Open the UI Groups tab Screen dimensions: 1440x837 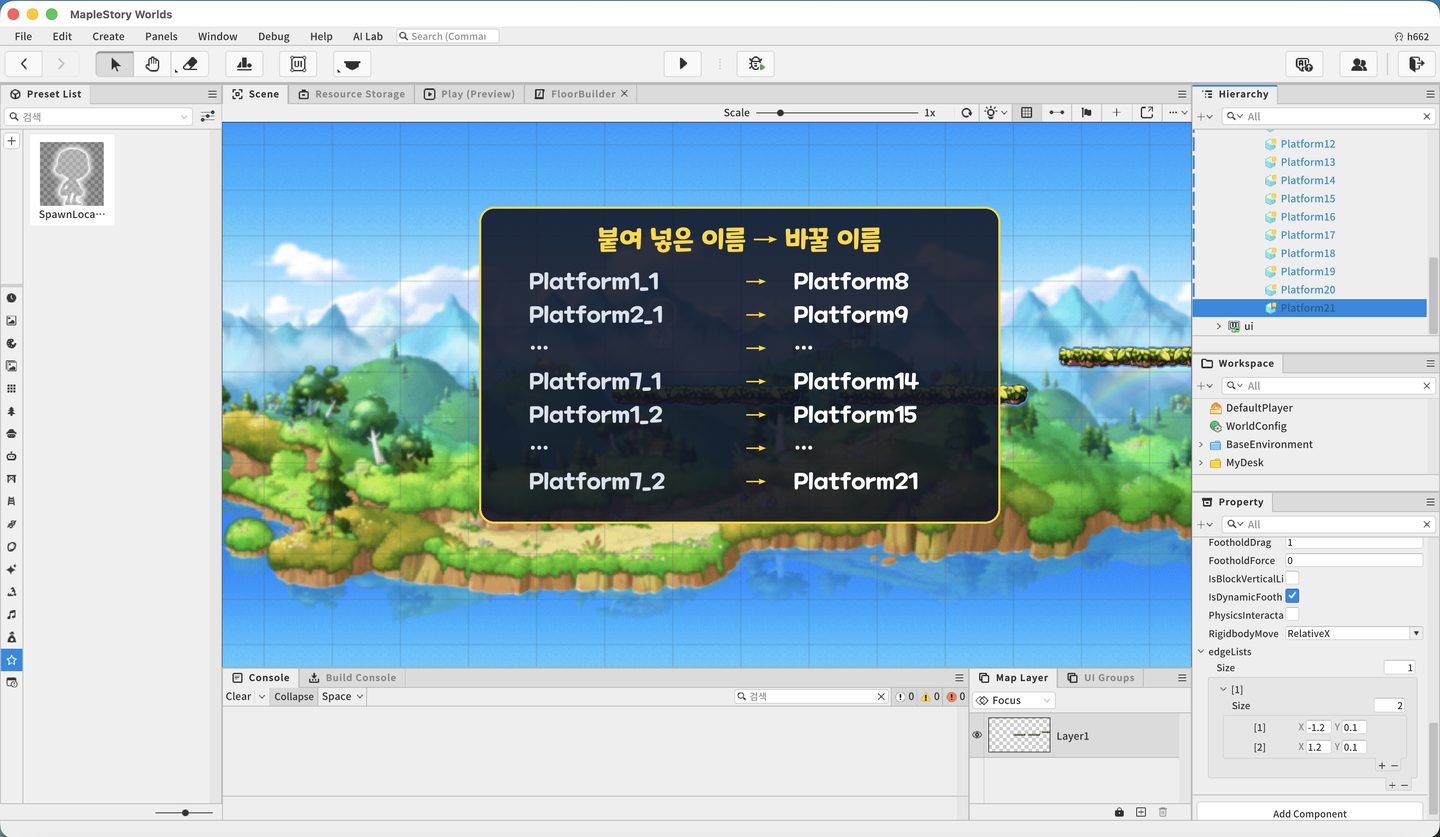[x=1100, y=677]
